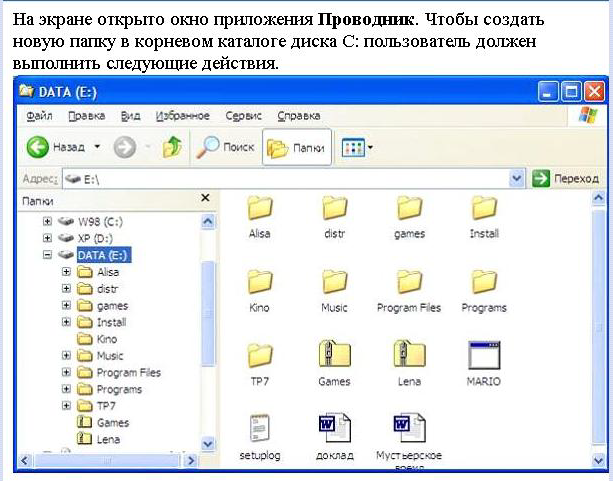Screen dimensions: 613x481
Task: Expand the TP7 folder in tree
Action: 66,406
